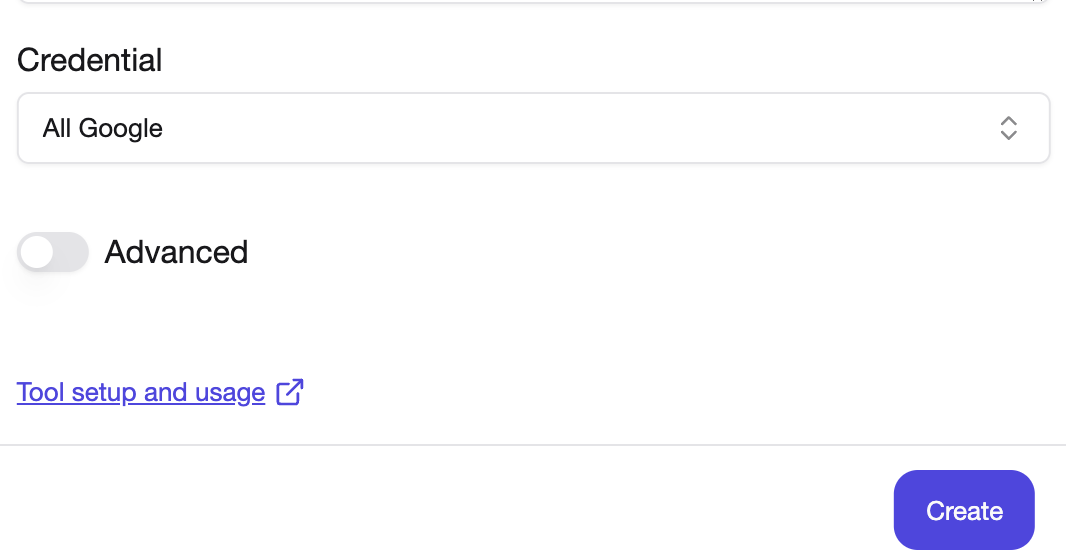
Task: Click the up-down chevron icon in Credential field
Action: coord(1008,128)
